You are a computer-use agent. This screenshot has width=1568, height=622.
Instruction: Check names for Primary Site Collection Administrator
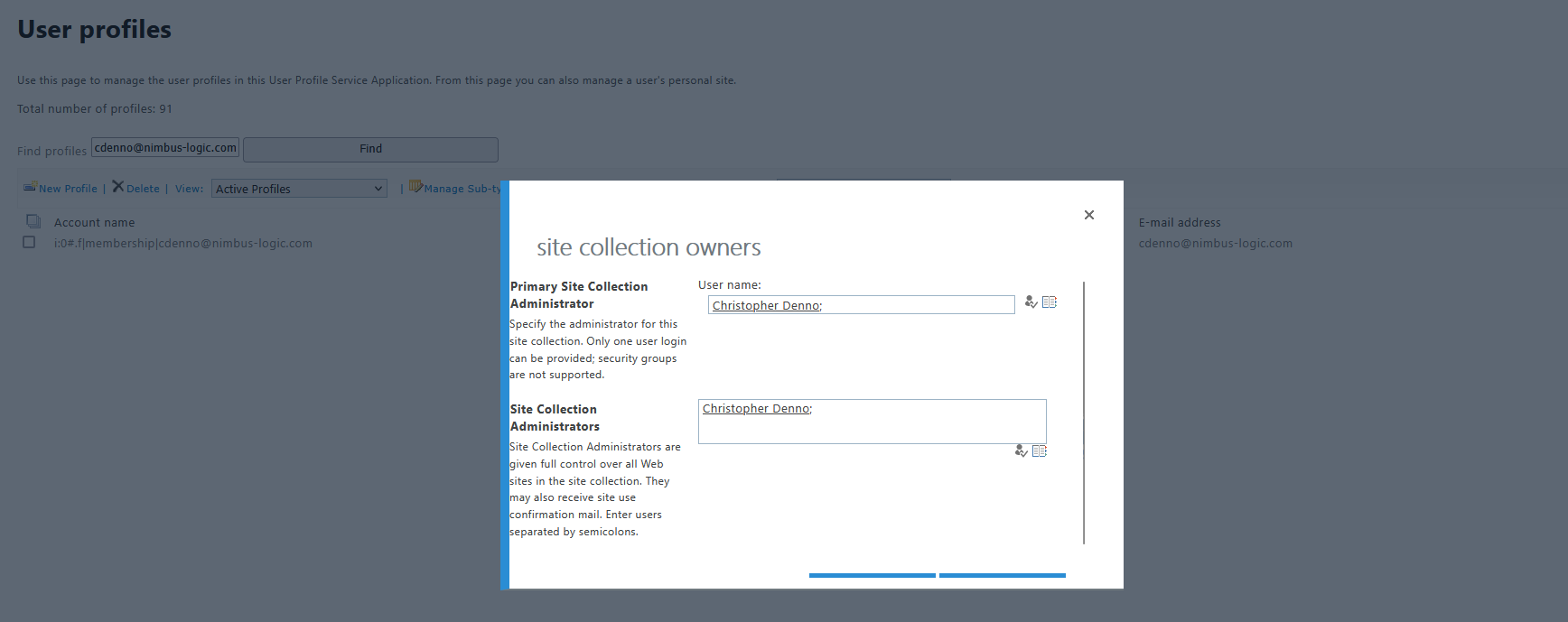point(1031,302)
